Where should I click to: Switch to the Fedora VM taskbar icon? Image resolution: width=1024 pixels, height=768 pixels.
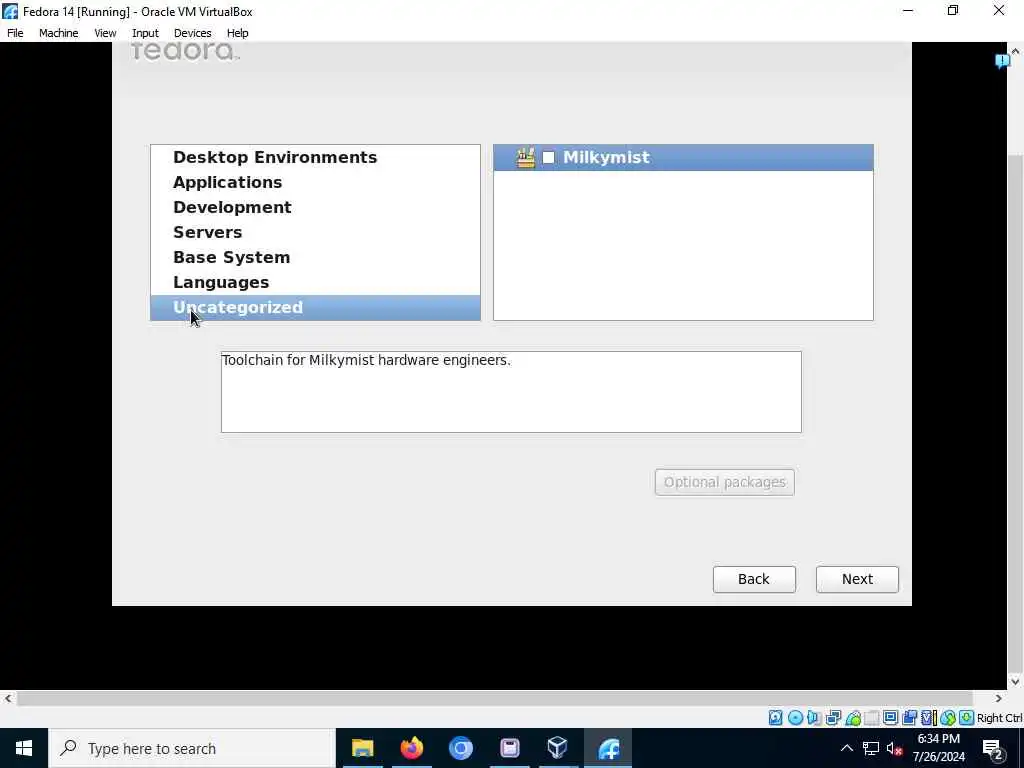click(609, 748)
